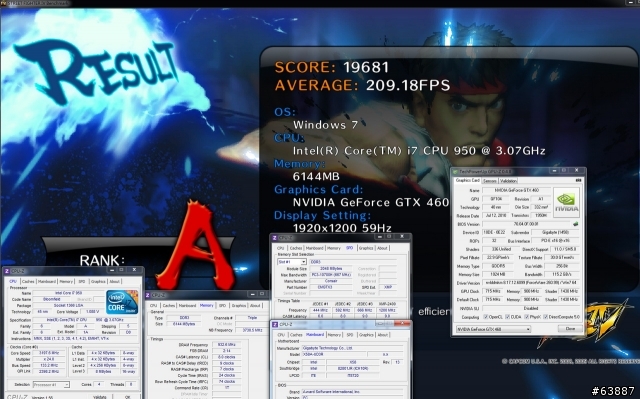Image resolution: width=640 pixels, height=399 pixels.
Task: Select SPD tab in the CPU-Z memory window
Action: tap(222, 306)
